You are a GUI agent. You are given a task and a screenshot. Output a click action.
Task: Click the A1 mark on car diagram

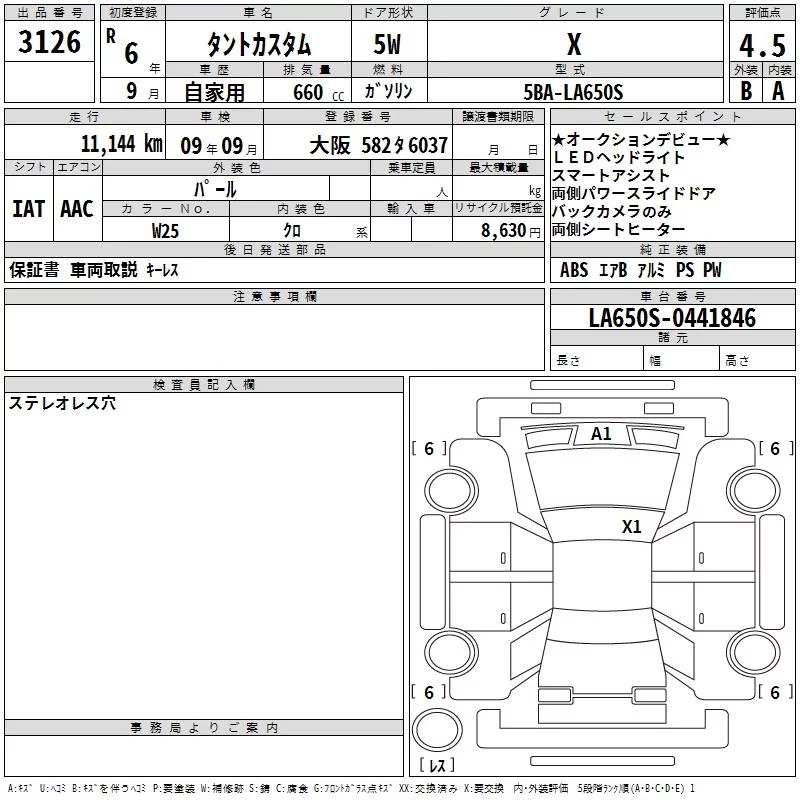point(601,434)
